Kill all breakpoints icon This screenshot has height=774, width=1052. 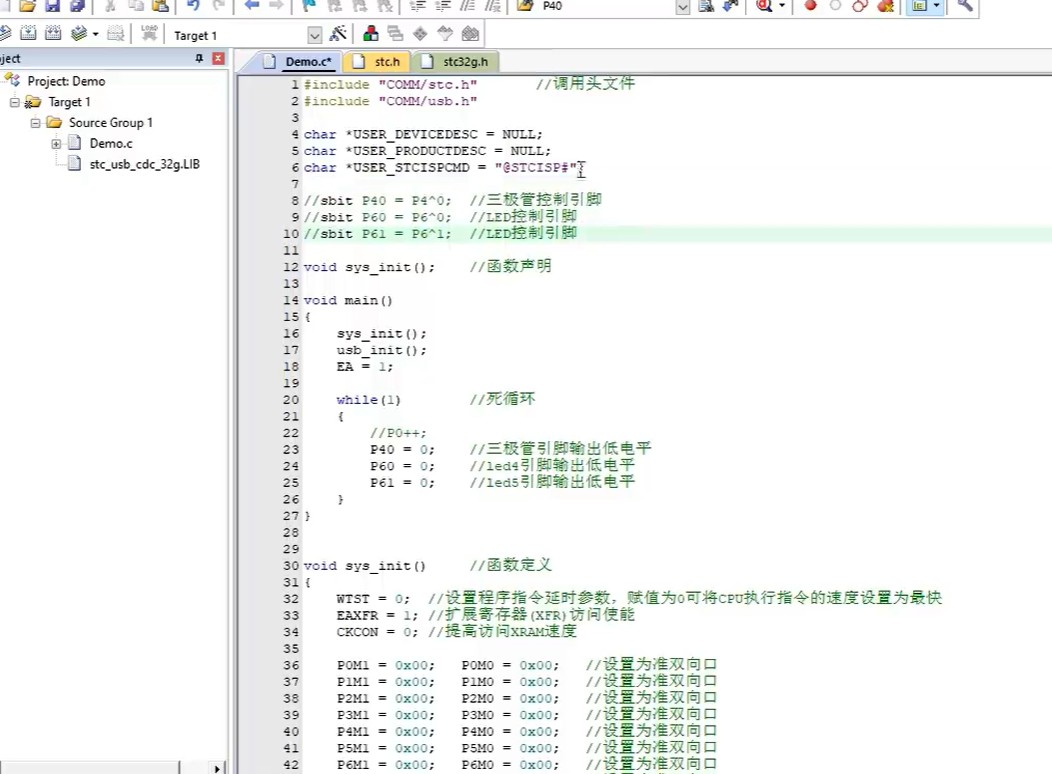pos(885,6)
